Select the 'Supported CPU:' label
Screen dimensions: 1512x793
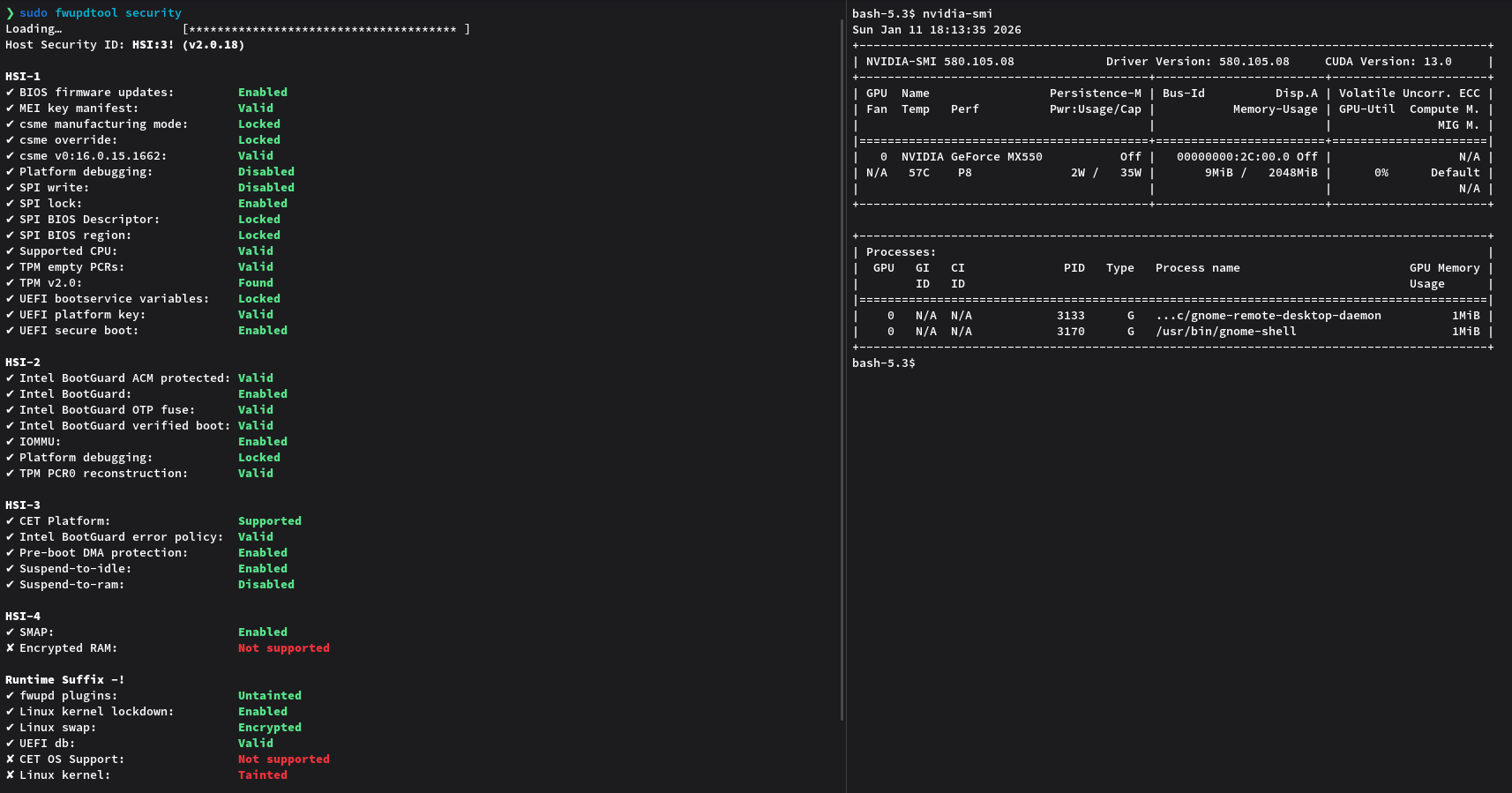coord(69,251)
